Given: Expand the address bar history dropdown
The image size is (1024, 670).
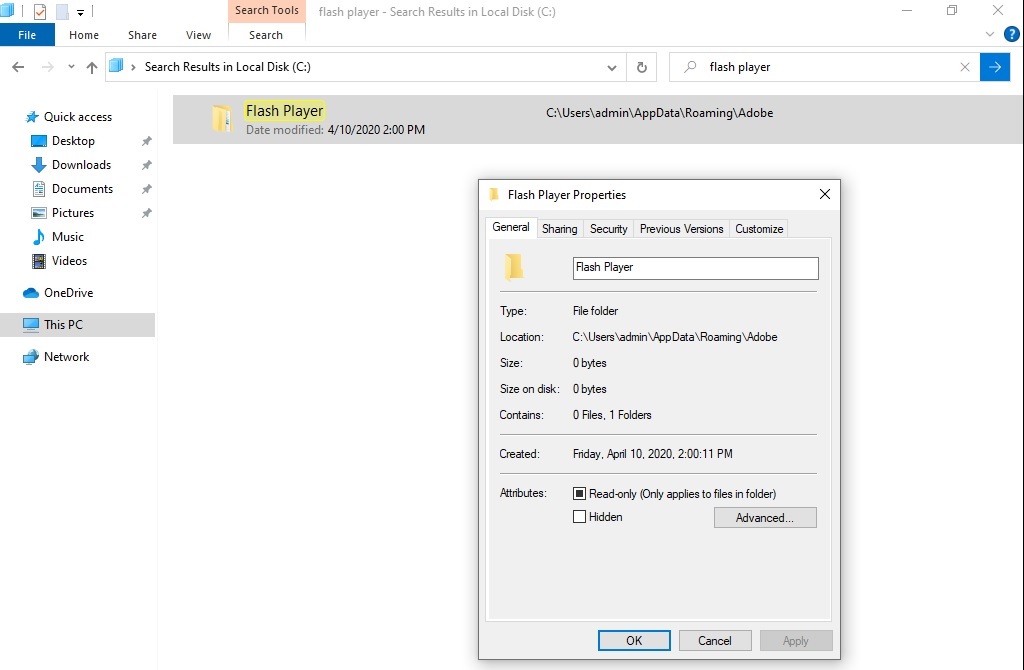Looking at the screenshot, I should 612,68.
